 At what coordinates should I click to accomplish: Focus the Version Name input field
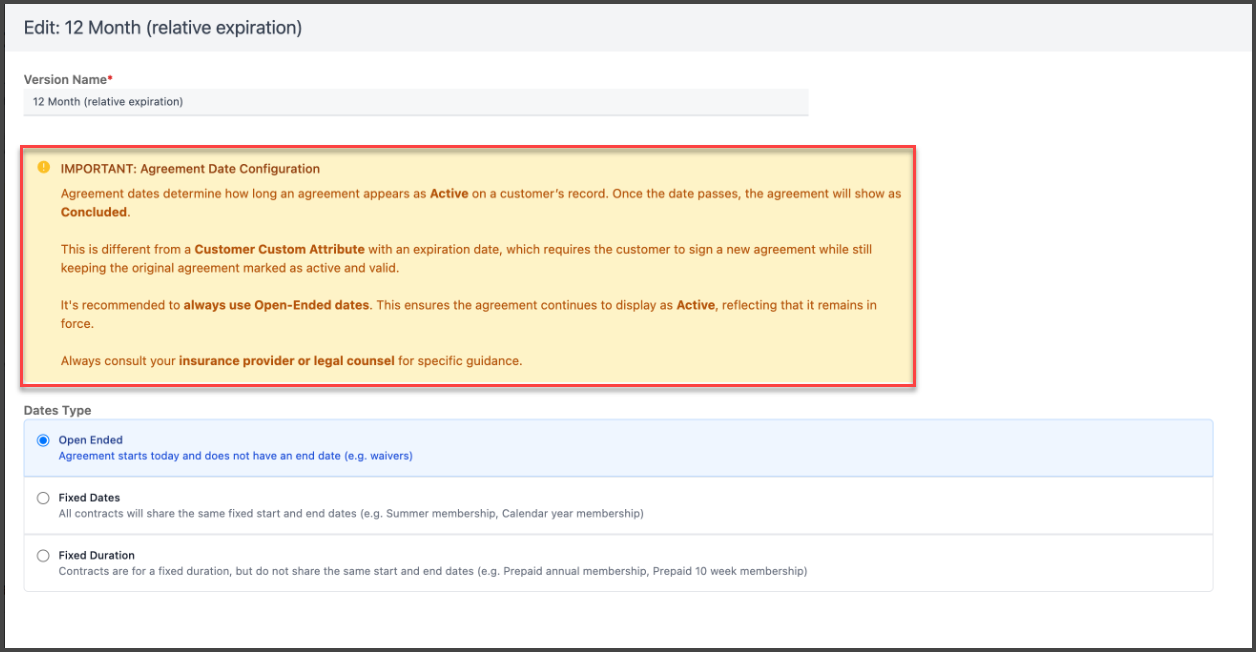pos(415,102)
